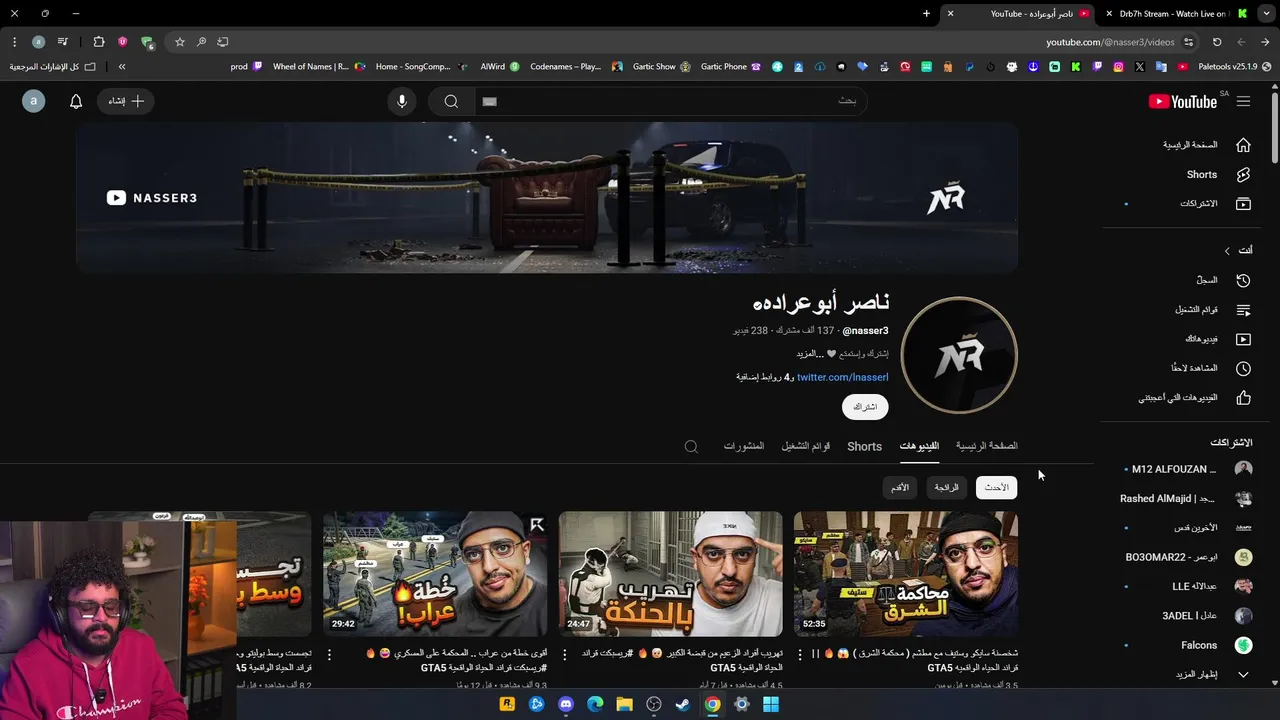Bookmark this page with the star icon
The image size is (1280, 720).
(x=180, y=42)
